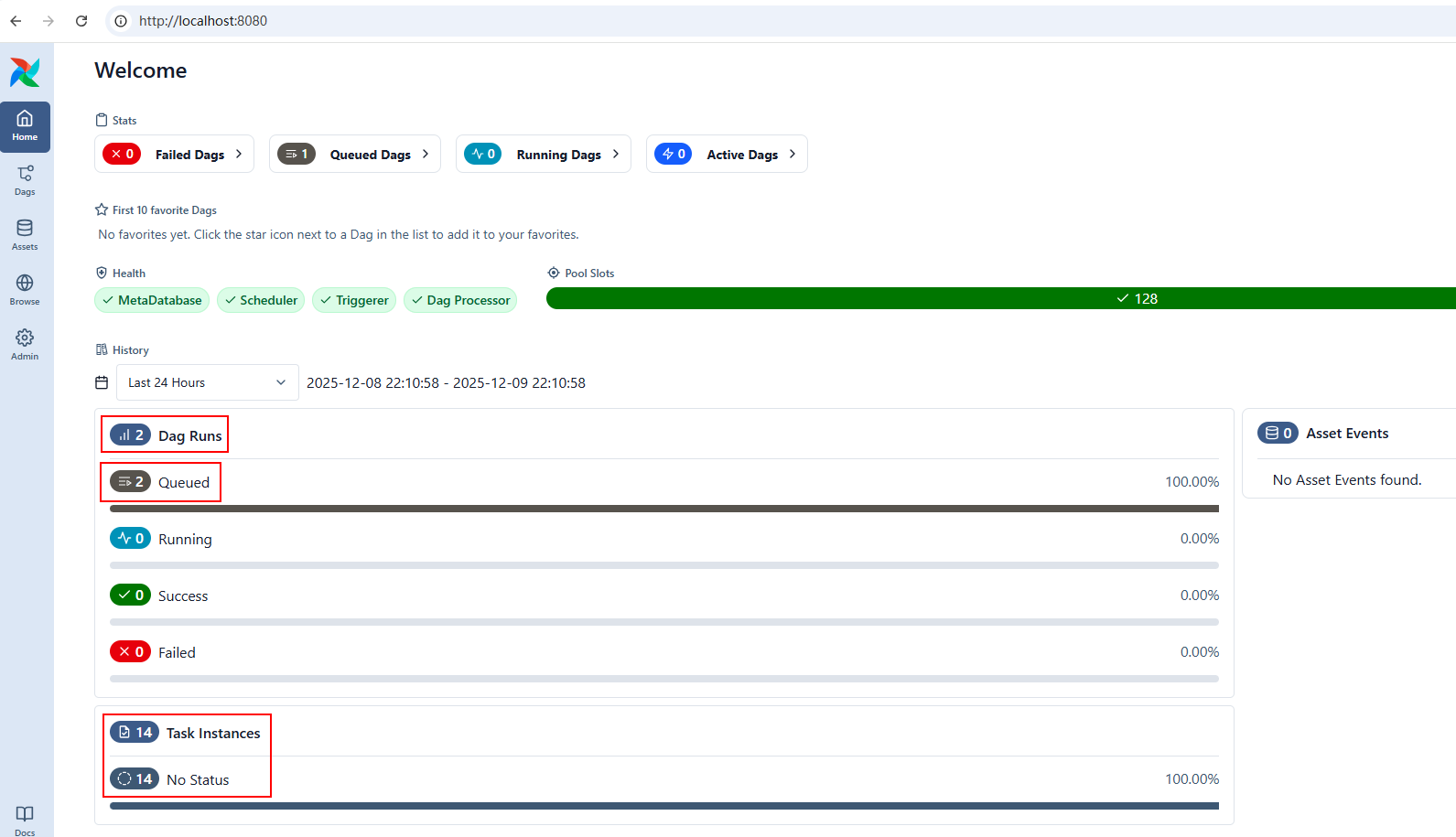This screenshot has height=837, width=1456.
Task: Click the Queued progress bar
Action: (x=664, y=509)
